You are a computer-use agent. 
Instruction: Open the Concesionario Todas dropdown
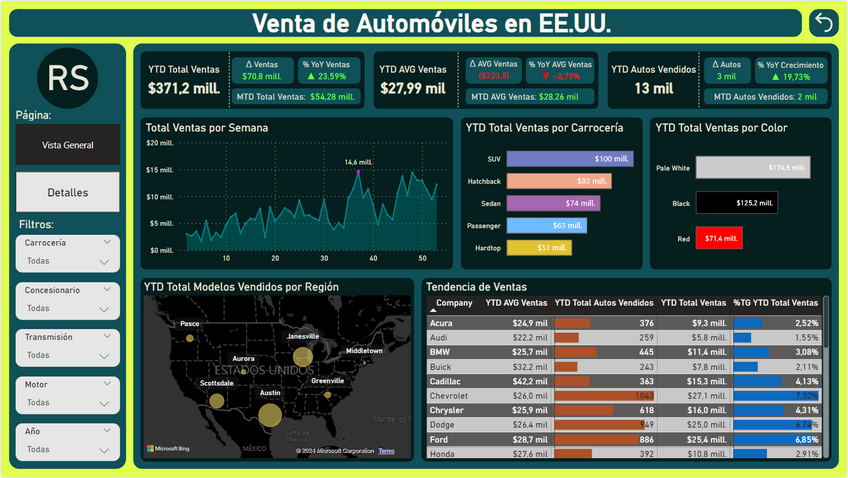coord(68,308)
